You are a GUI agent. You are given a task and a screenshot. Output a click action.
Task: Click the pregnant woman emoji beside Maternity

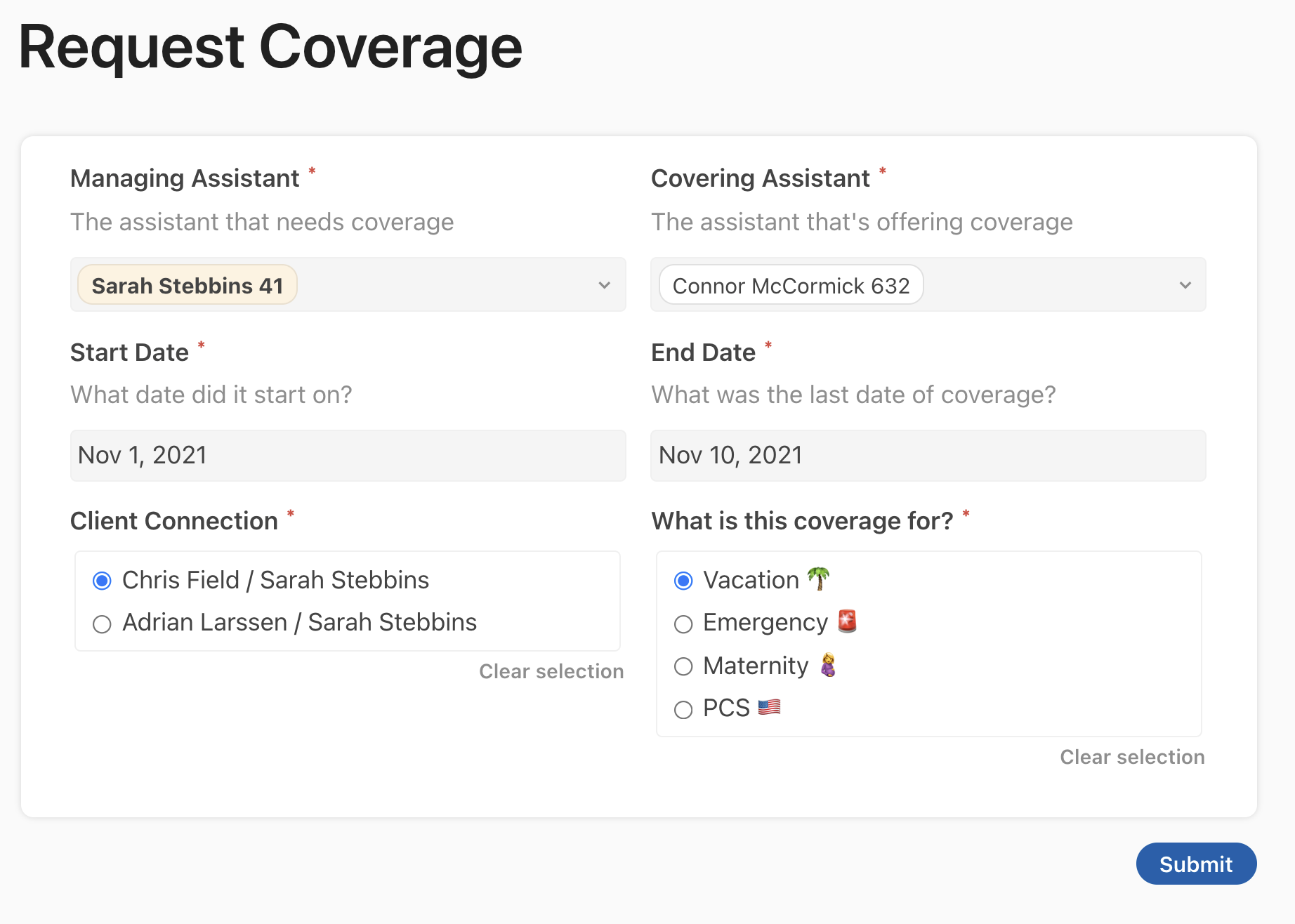tap(829, 665)
